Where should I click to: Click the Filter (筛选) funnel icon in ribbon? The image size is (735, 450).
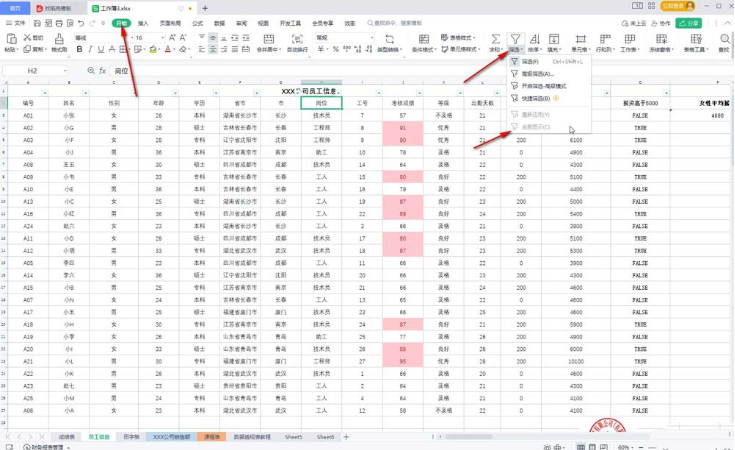point(516,38)
